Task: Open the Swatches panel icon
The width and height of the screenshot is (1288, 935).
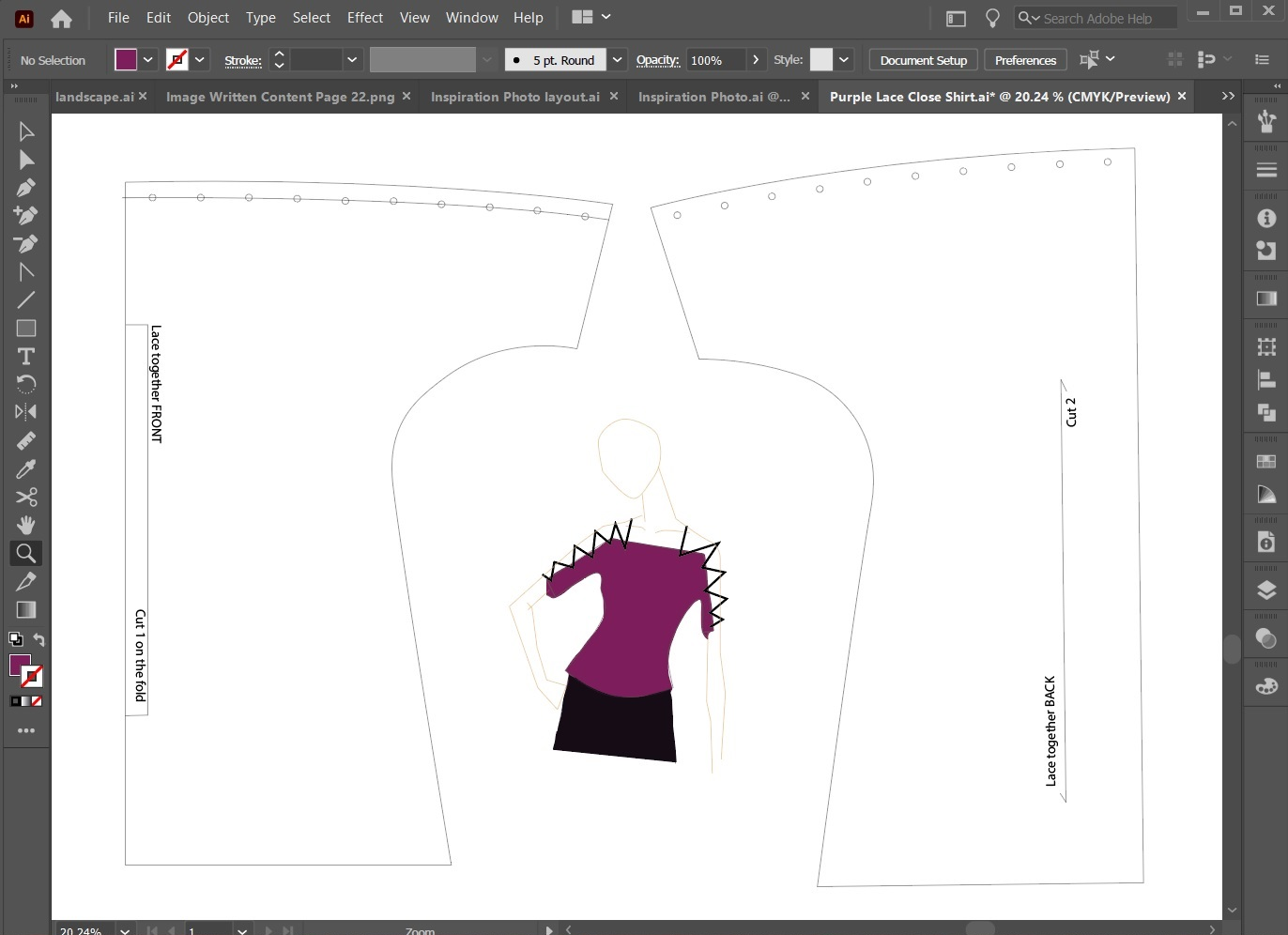Action: coord(1266,461)
